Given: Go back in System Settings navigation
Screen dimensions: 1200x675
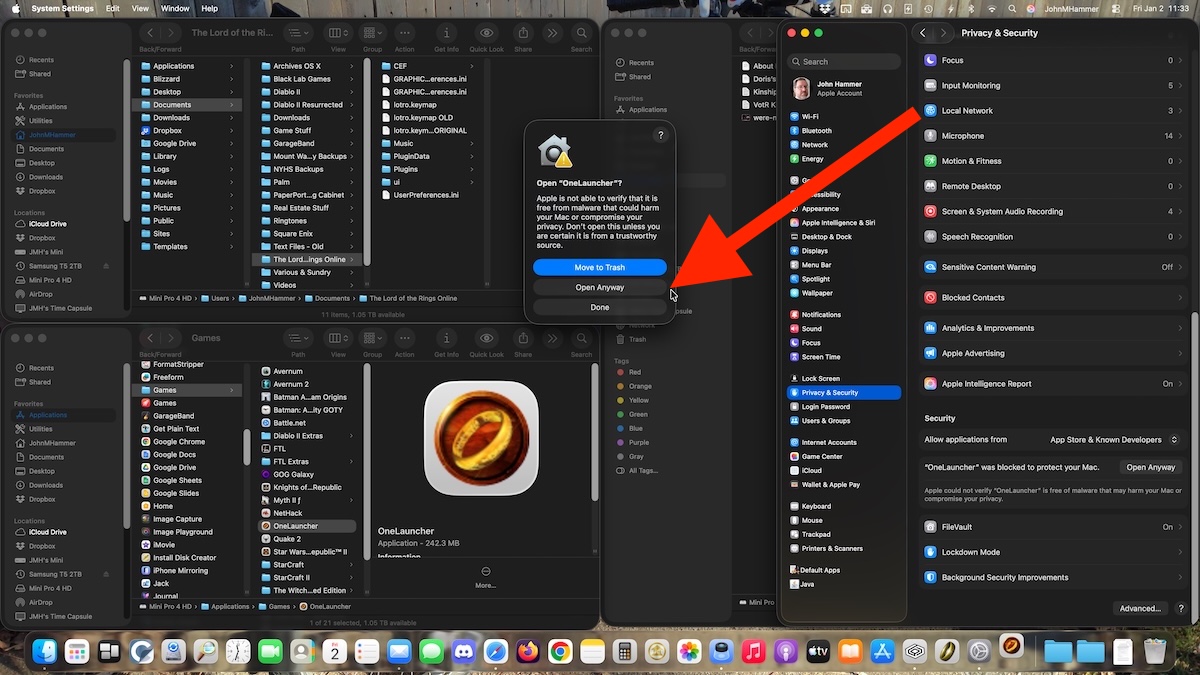Looking at the screenshot, I should (923, 33).
